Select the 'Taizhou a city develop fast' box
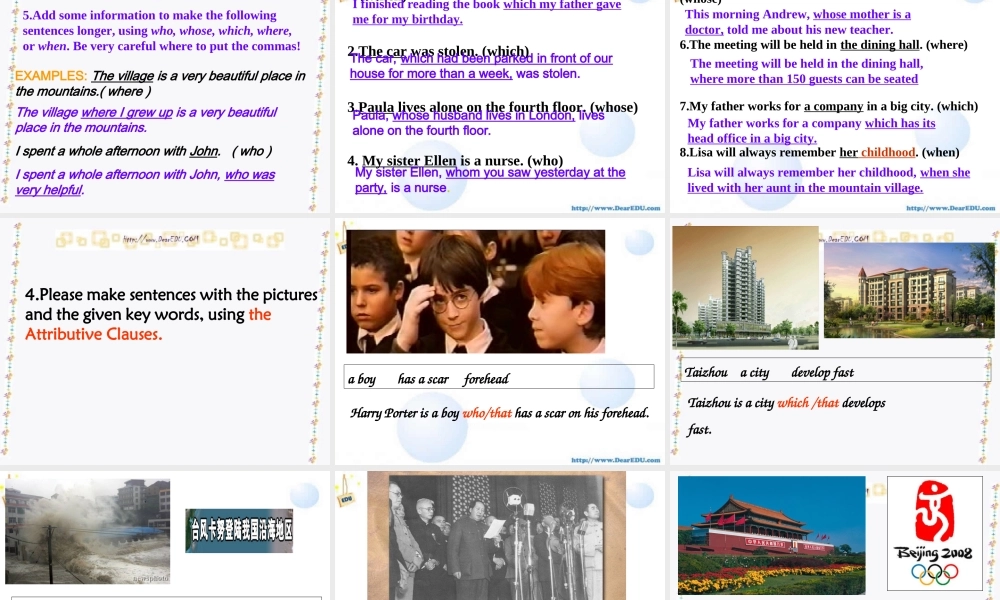The image size is (1000, 600). click(x=835, y=370)
